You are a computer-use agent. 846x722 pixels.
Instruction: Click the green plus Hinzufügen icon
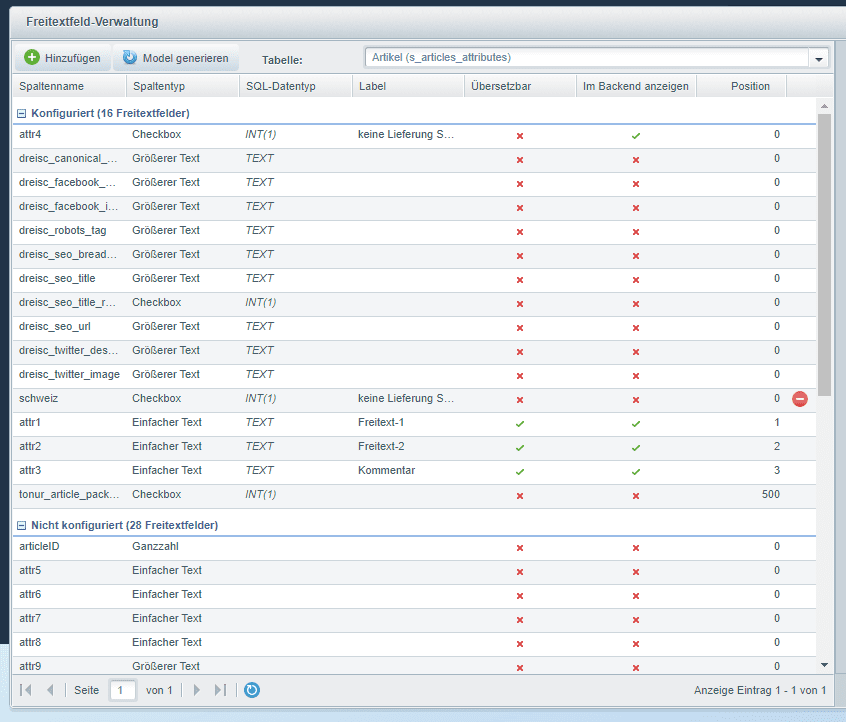pyautogui.click(x=32, y=58)
